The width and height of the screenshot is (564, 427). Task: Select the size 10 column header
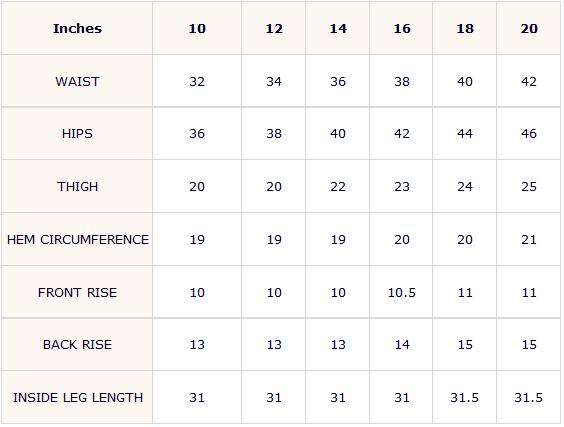197,28
